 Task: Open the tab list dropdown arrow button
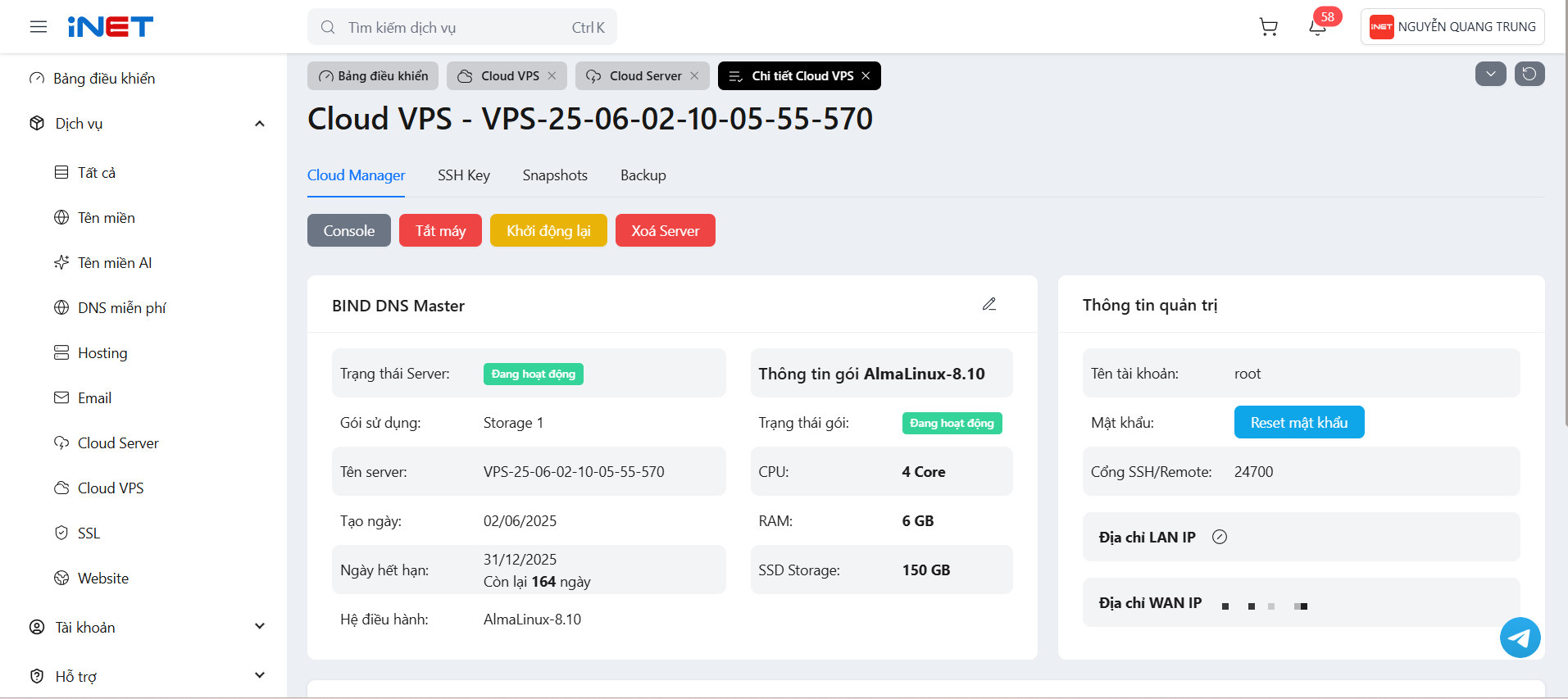click(x=1491, y=74)
